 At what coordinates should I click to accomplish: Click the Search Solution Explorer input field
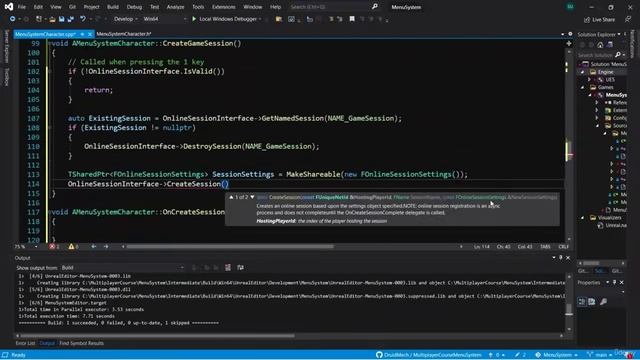(596, 55)
